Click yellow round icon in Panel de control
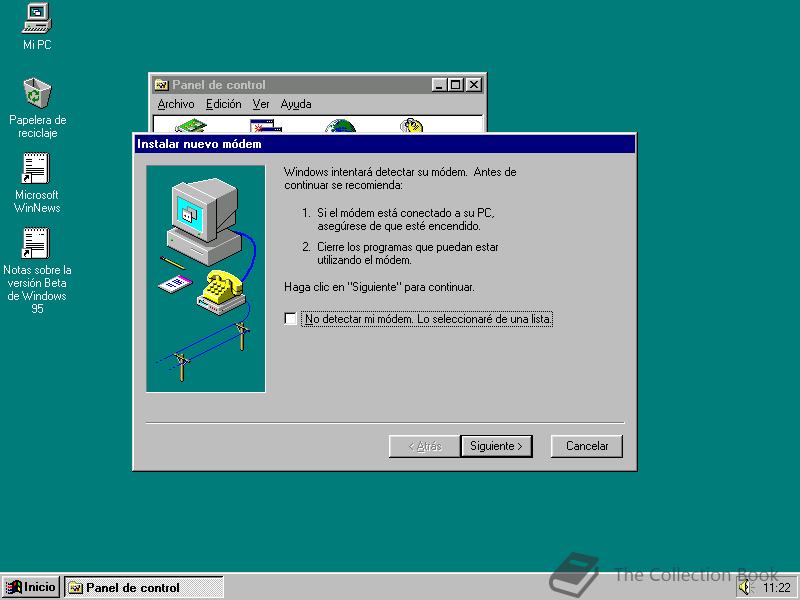The width and height of the screenshot is (800, 600). (412, 125)
